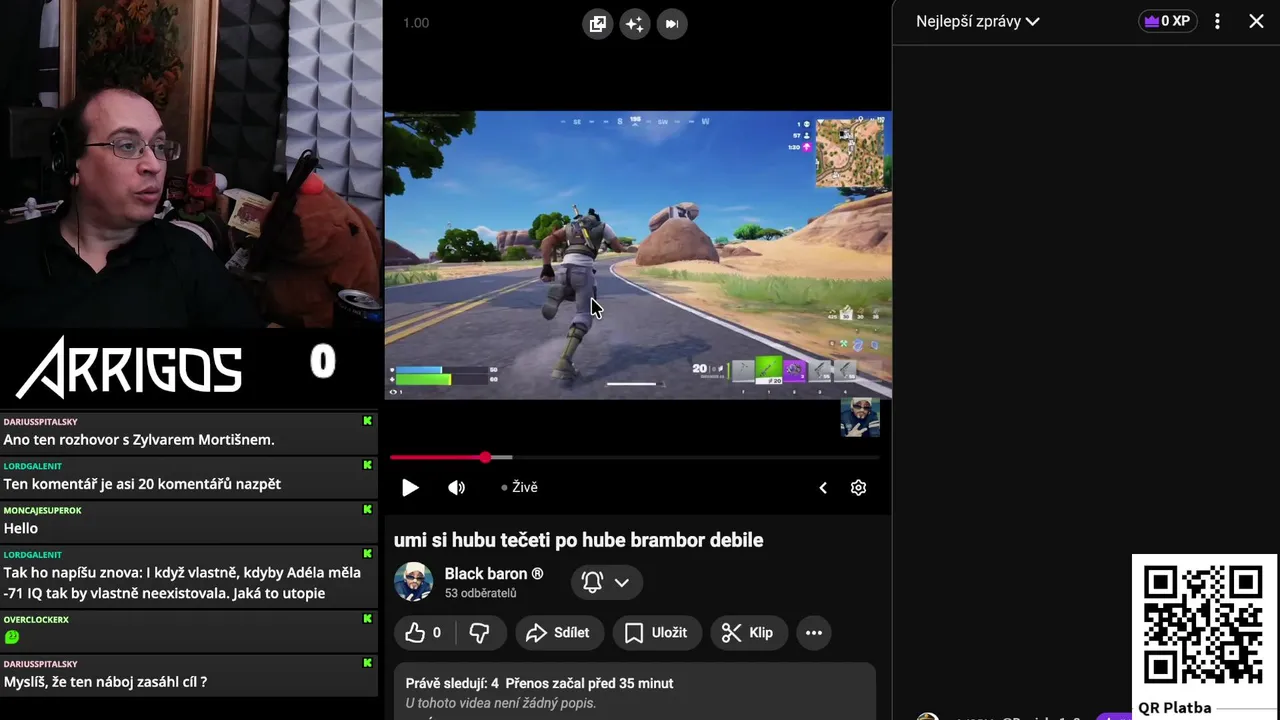Save the video with Uložit button
Image resolution: width=1280 pixels, height=720 pixels.
click(x=656, y=633)
